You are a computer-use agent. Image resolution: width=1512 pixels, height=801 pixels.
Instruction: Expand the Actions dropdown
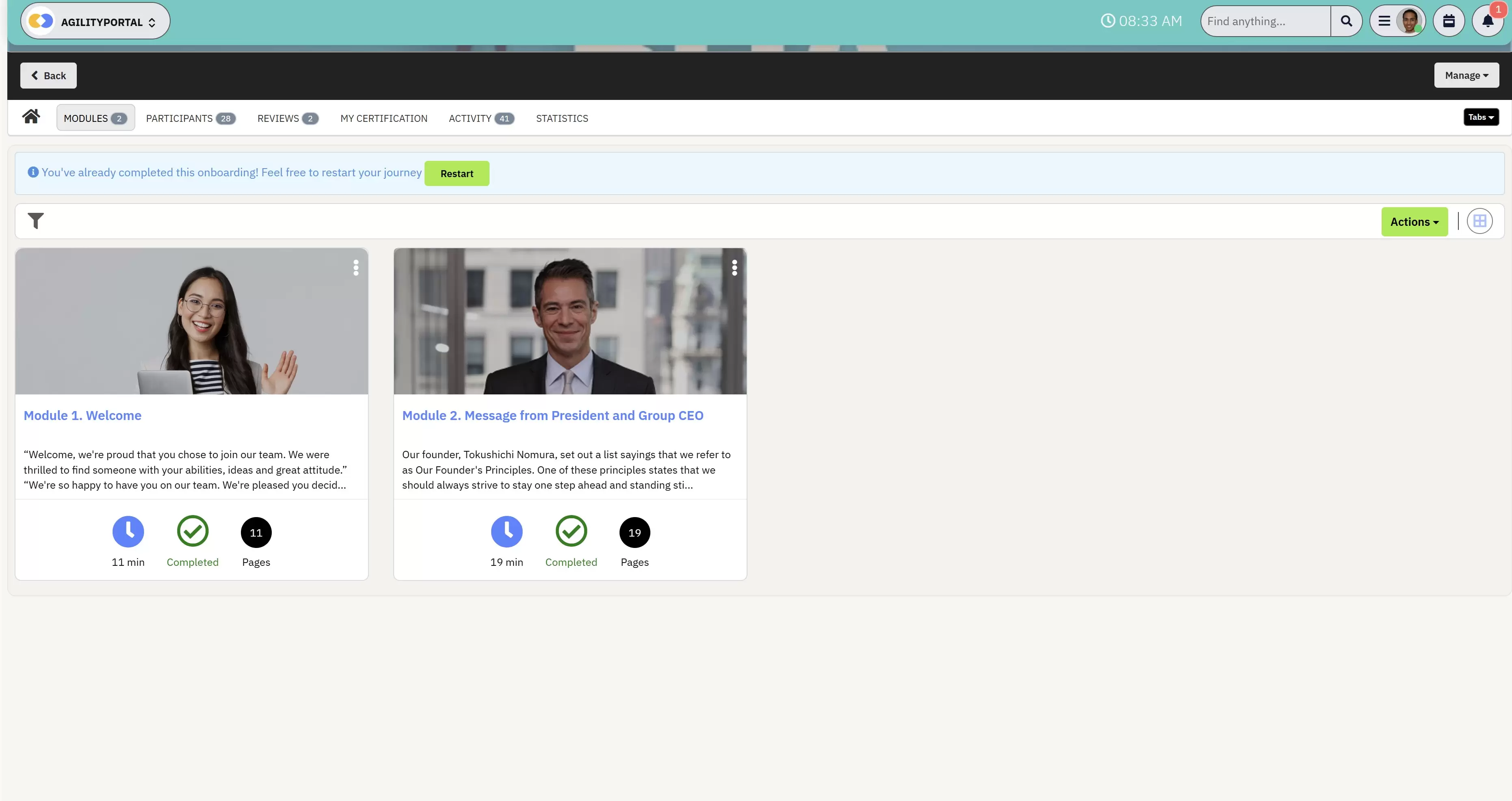click(x=1415, y=222)
